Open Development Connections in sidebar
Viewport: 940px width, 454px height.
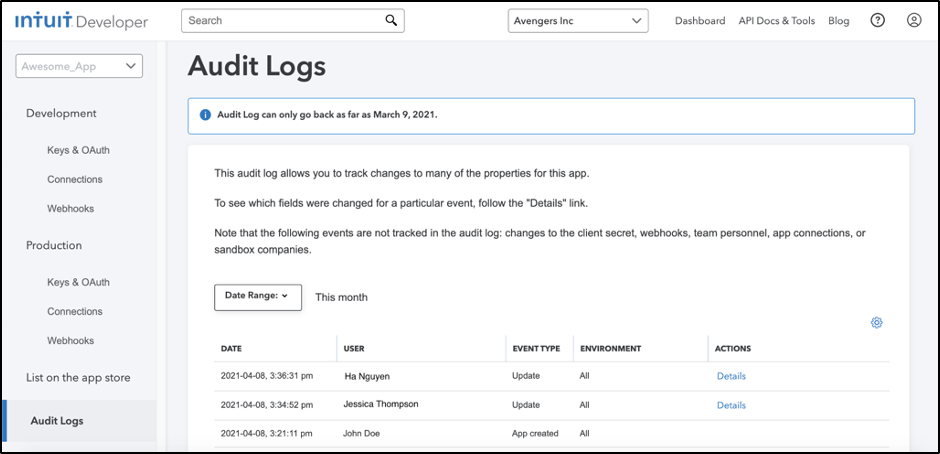coord(75,179)
